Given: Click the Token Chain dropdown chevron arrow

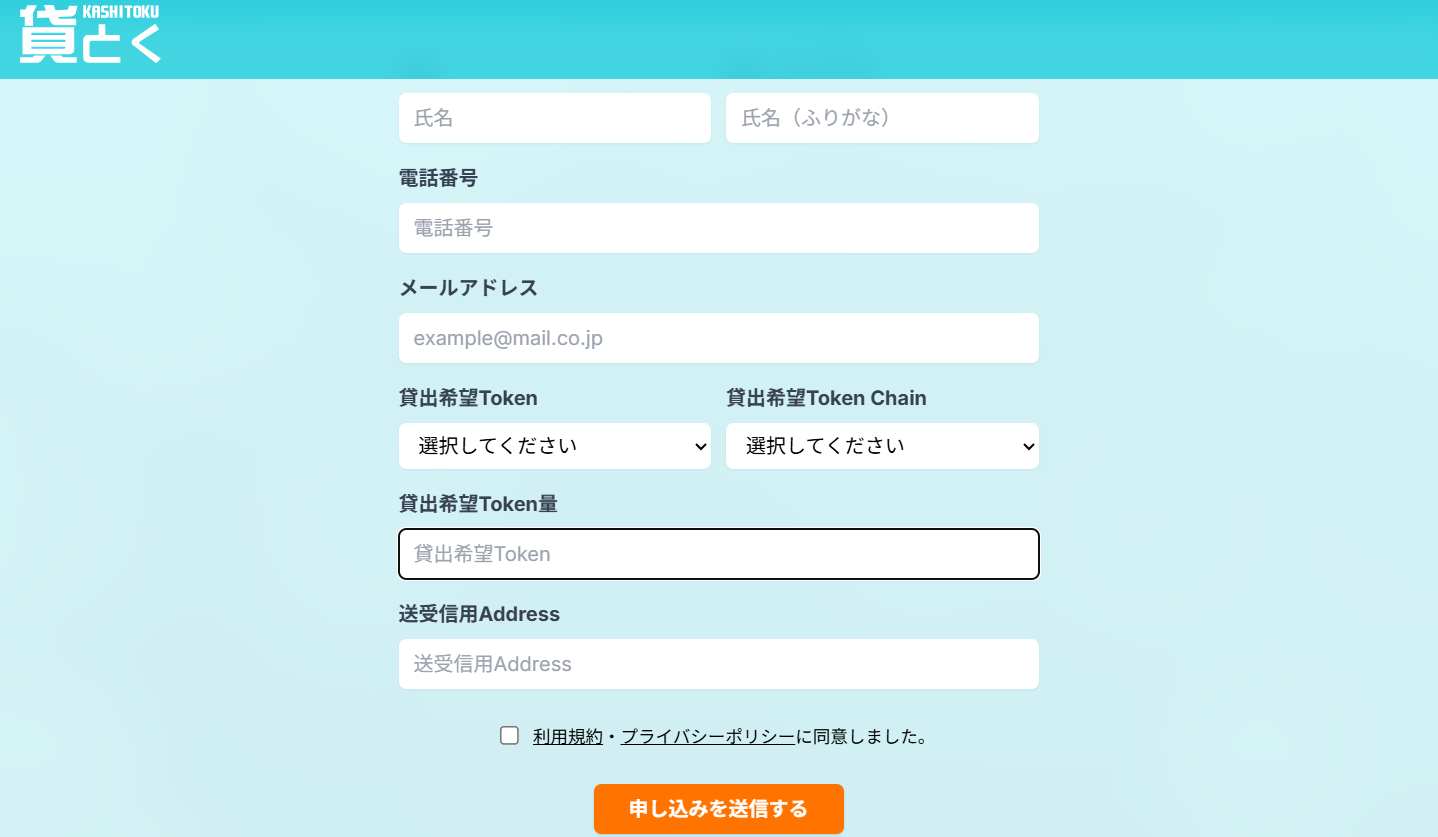Looking at the screenshot, I should (x=1029, y=448).
